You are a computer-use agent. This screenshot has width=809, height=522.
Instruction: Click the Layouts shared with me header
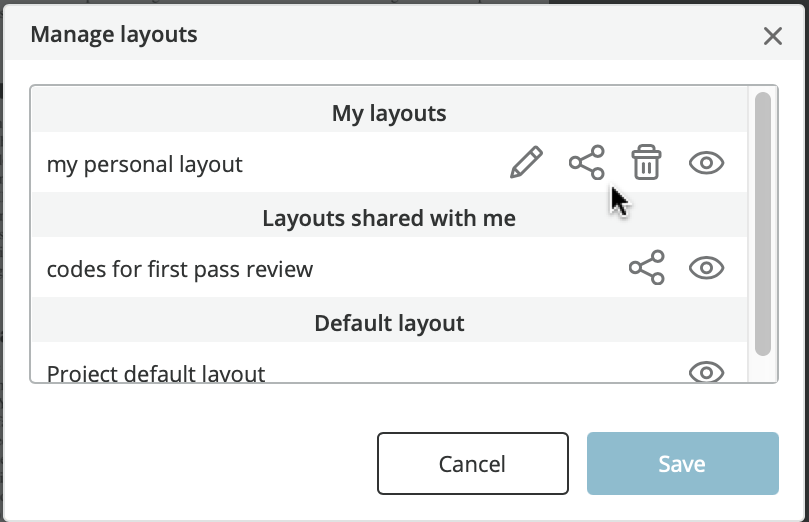[389, 218]
